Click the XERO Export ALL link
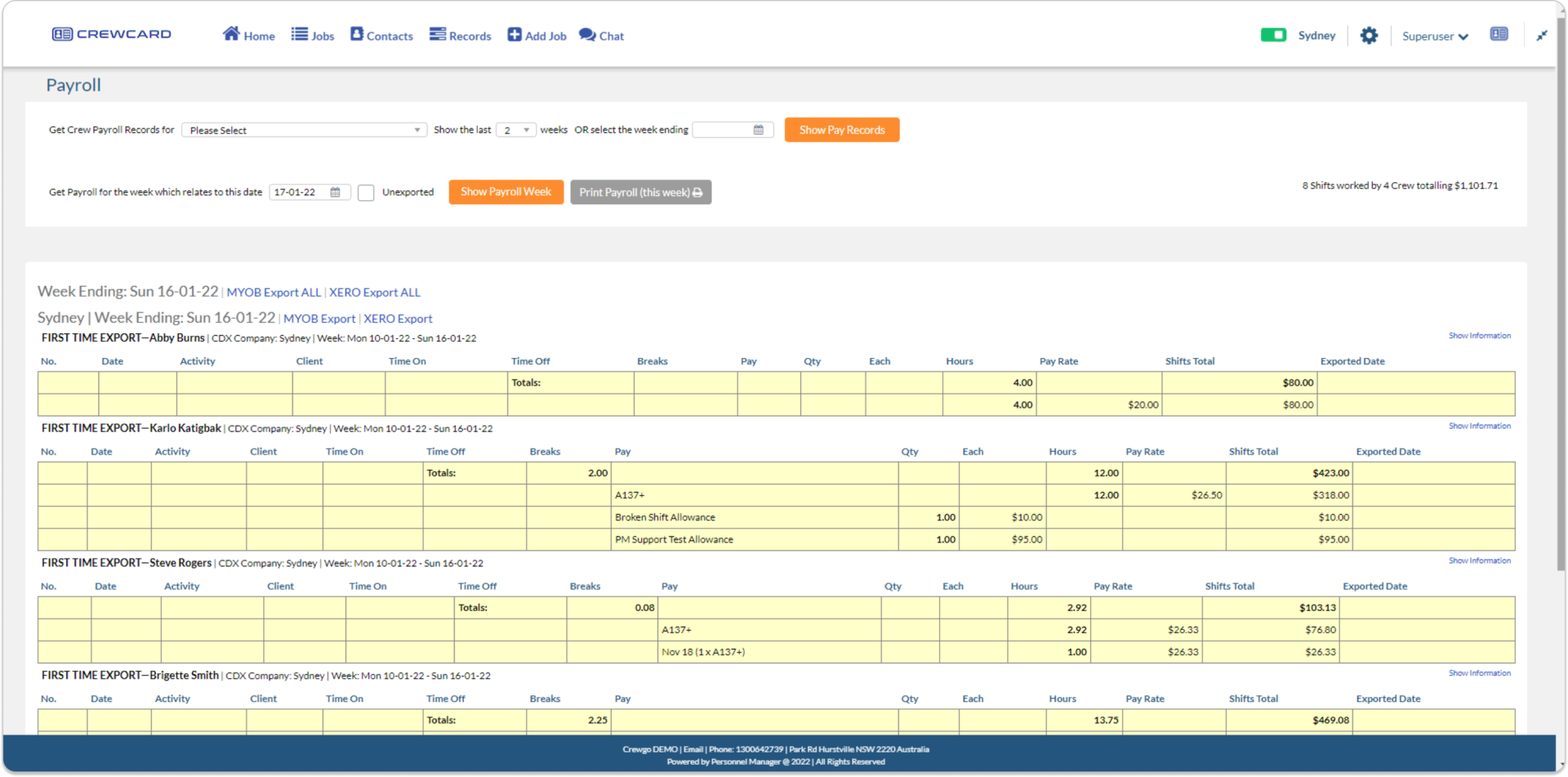This screenshot has width=1568, height=777. click(x=375, y=292)
